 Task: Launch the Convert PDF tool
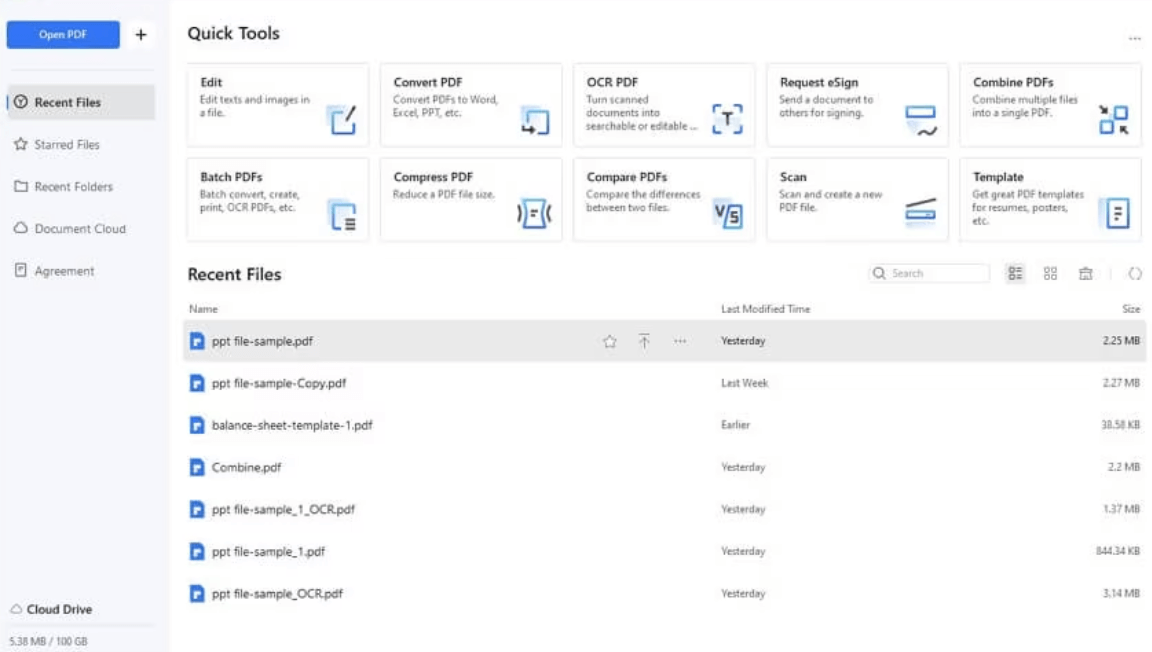point(470,105)
